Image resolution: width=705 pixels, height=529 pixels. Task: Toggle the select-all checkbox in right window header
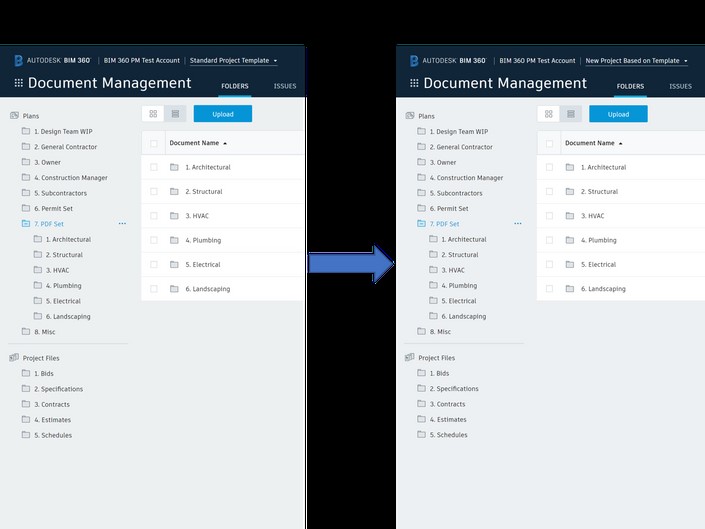(x=549, y=143)
